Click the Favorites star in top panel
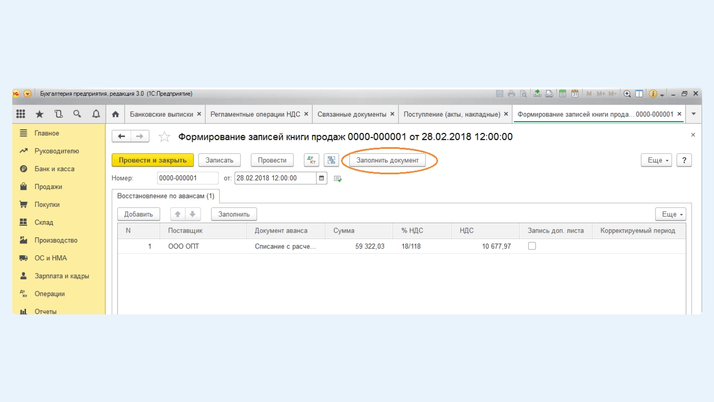This screenshot has width=714, height=402. pyautogui.click(x=40, y=114)
